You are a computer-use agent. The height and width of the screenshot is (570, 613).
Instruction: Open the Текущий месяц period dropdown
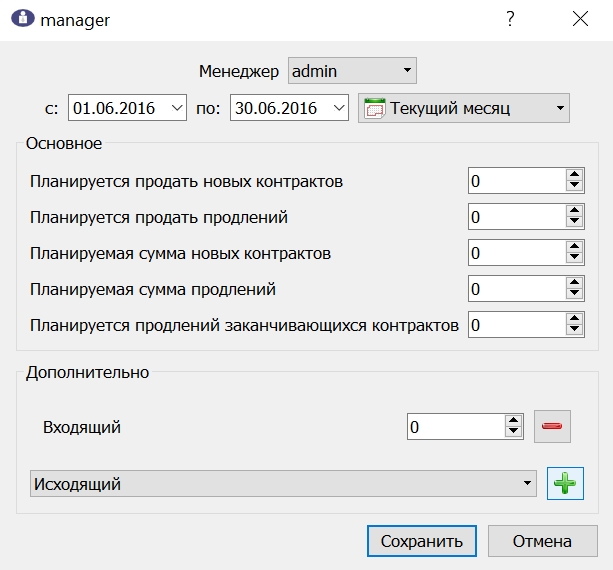[464, 108]
